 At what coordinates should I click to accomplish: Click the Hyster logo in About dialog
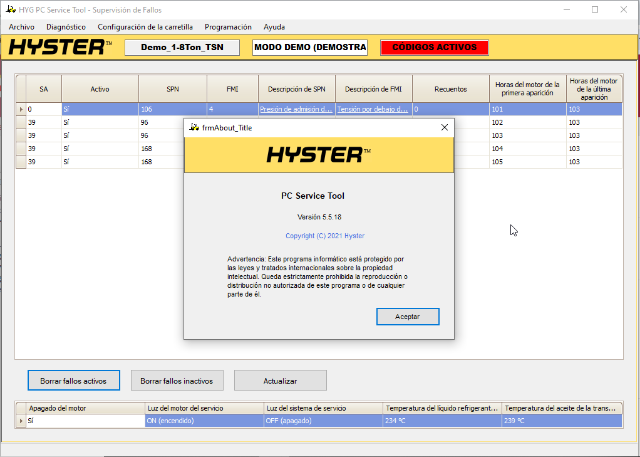pos(319,155)
